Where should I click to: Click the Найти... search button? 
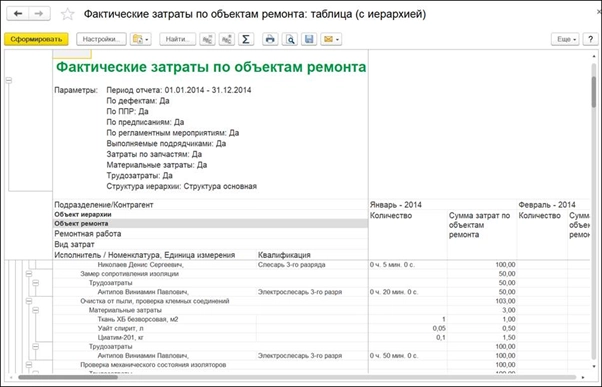178,39
